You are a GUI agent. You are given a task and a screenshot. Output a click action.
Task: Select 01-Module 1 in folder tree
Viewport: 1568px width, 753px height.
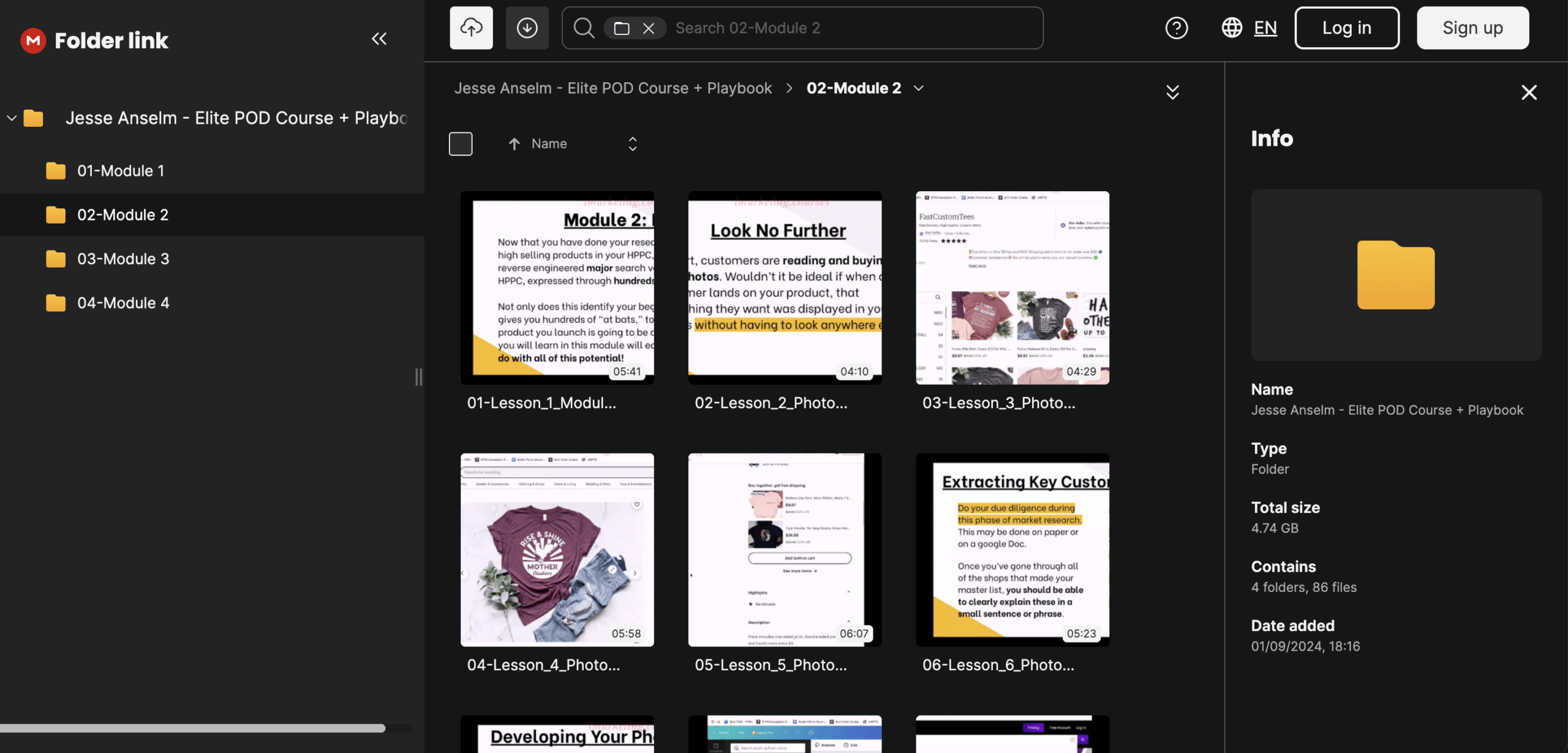pyautogui.click(x=120, y=171)
